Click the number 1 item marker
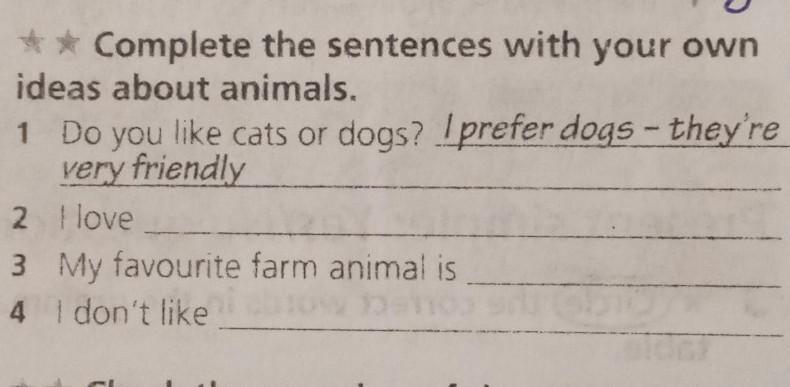 pos(21,135)
